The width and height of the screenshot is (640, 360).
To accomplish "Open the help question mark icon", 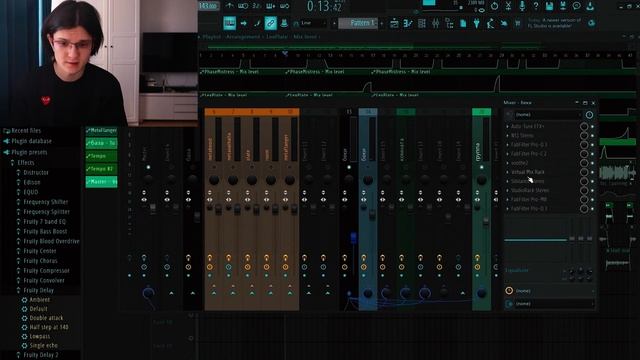I will [x=536, y=6].
